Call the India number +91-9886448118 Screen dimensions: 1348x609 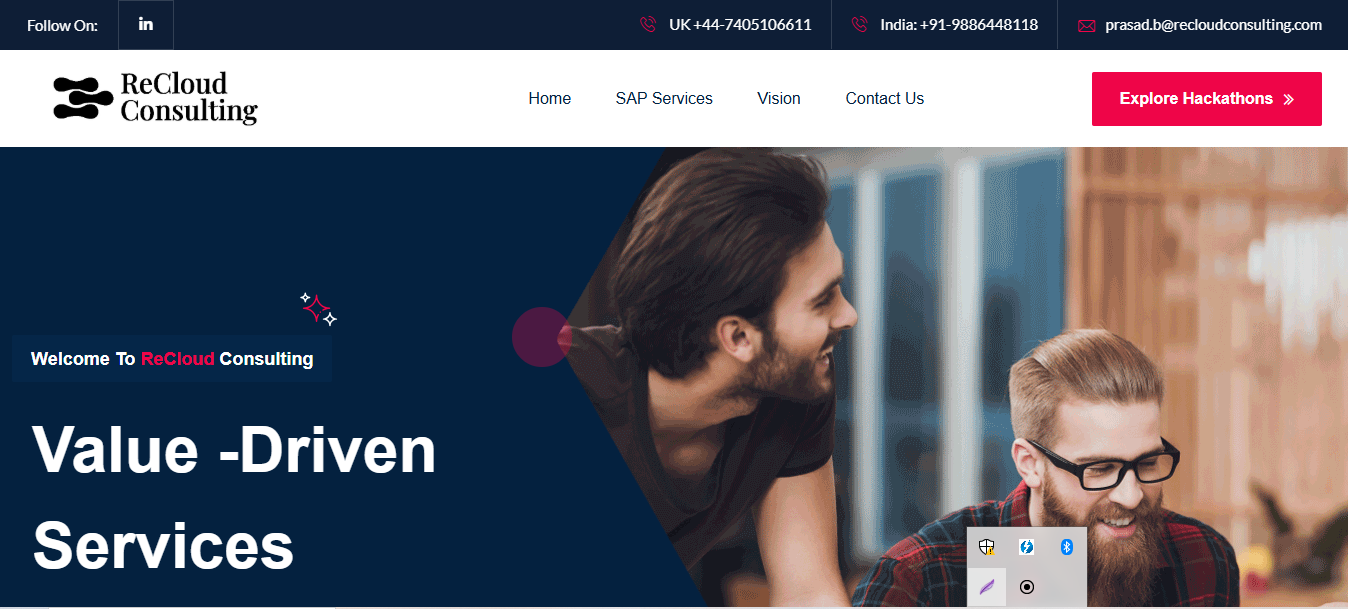coord(959,25)
